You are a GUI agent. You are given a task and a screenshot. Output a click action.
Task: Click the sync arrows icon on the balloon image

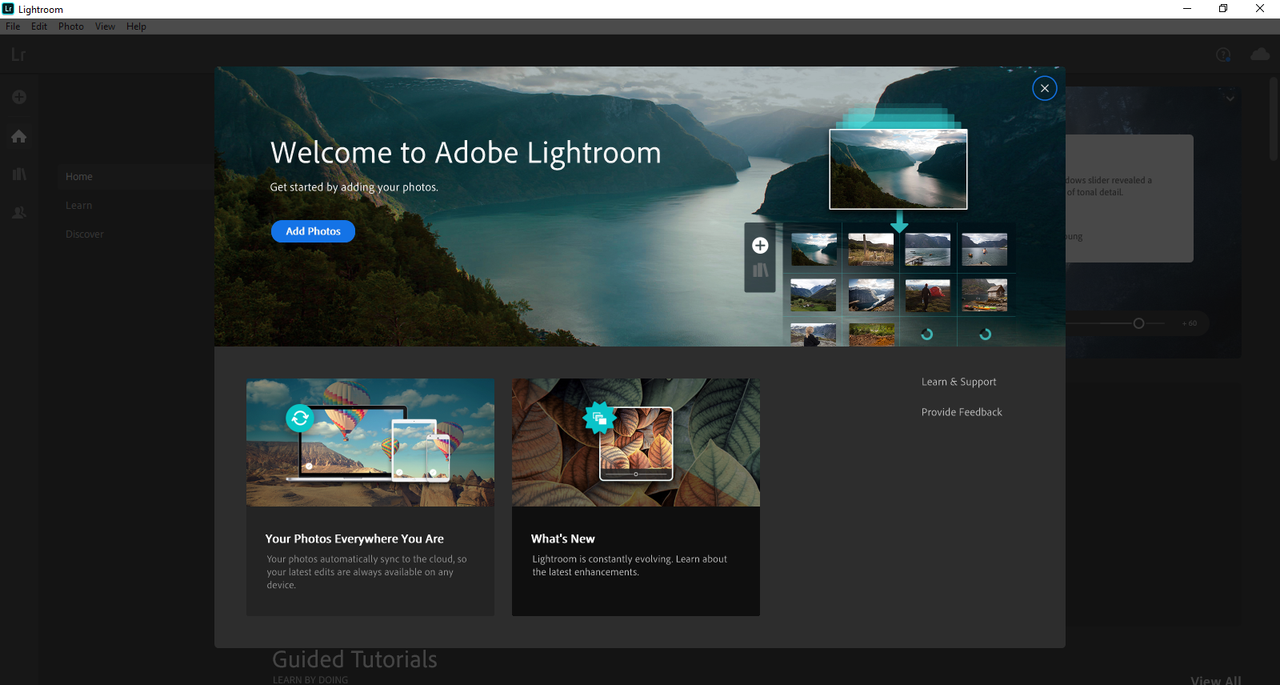pos(300,417)
